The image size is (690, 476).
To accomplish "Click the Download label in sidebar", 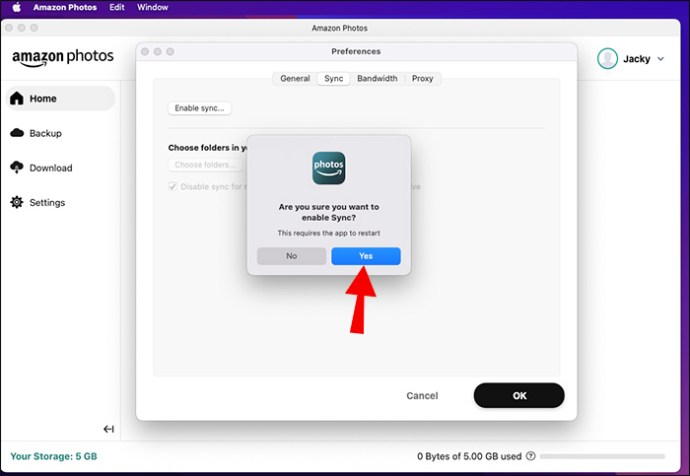I will [51, 168].
